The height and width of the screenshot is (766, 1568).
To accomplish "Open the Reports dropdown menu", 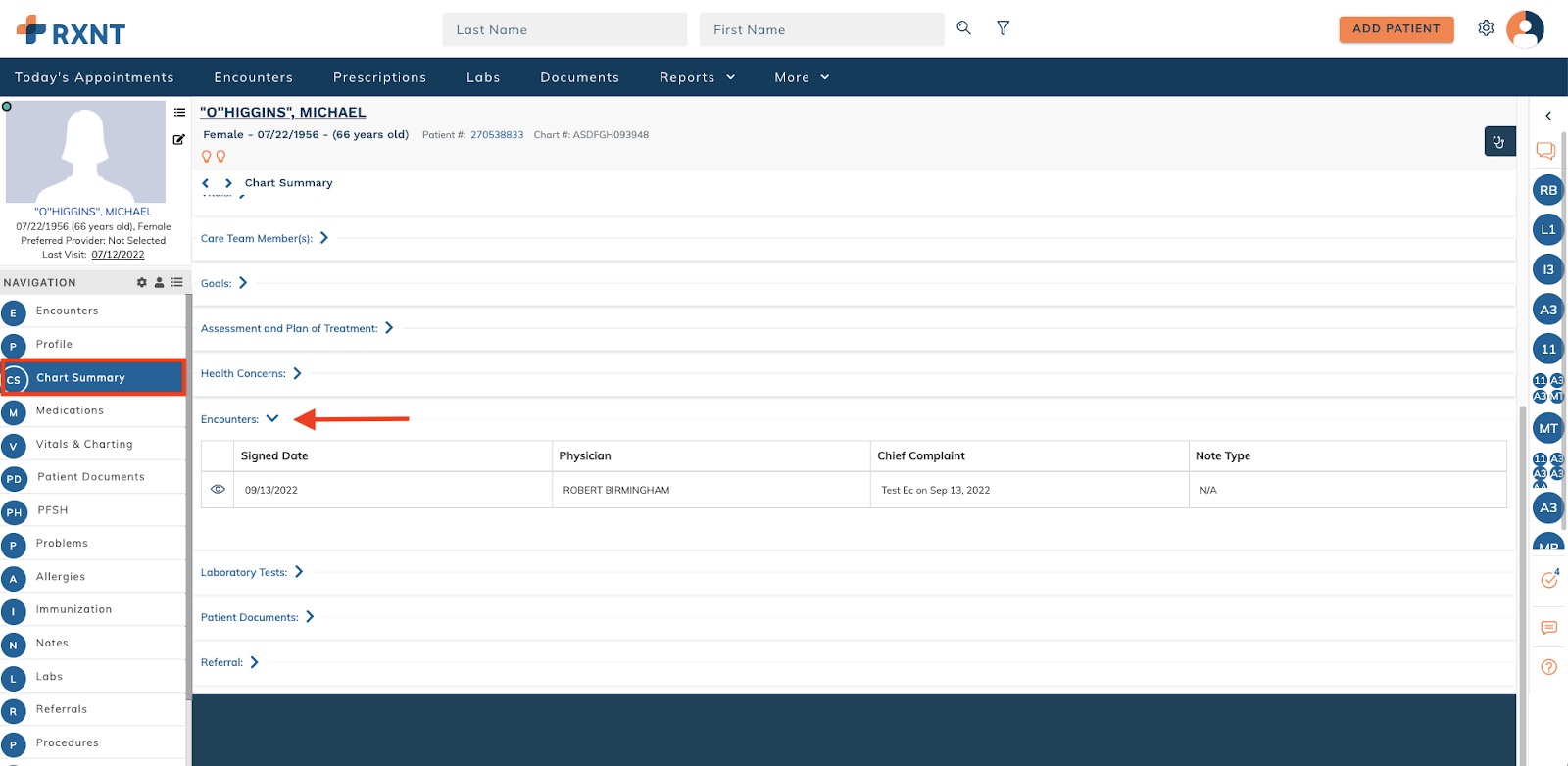I will tap(697, 77).
